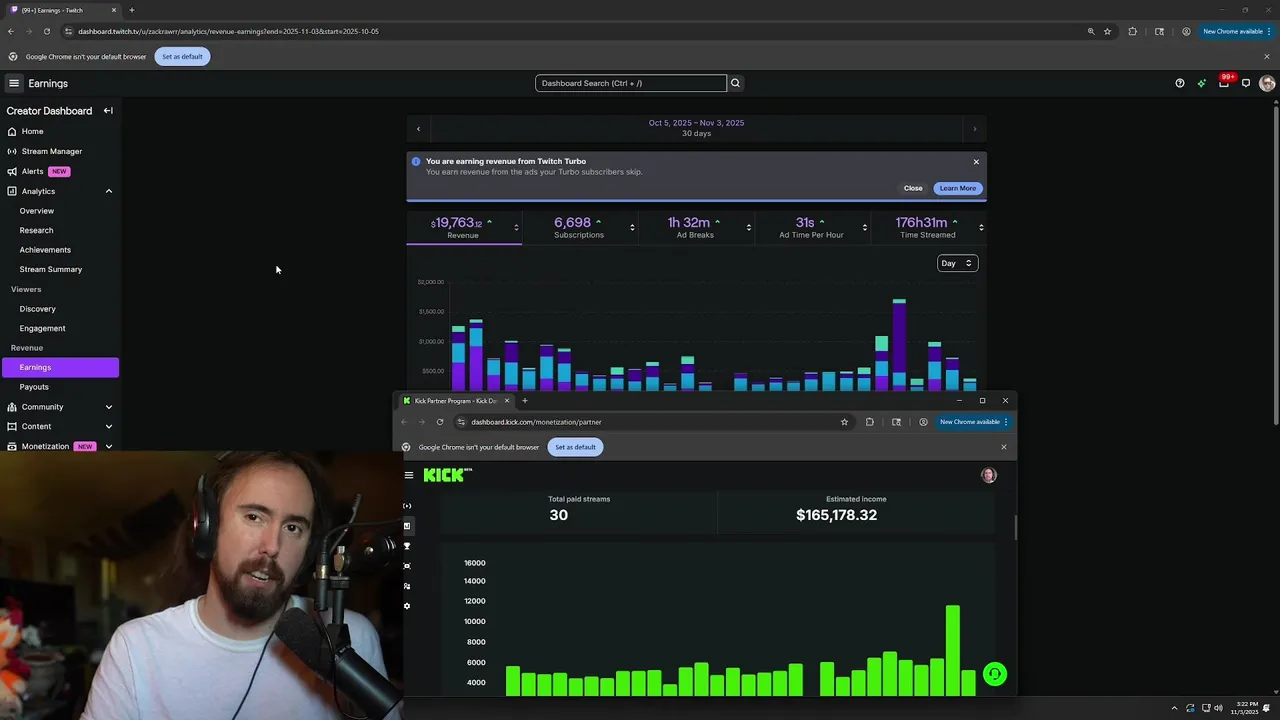Click the Twitch dashboard search magnifier button
This screenshot has width=1280, height=720.
pyautogui.click(x=735, y=83)
